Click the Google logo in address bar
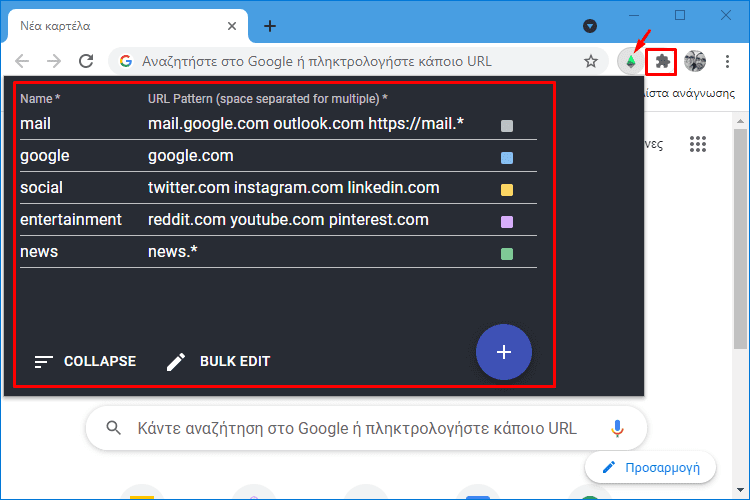 tap(126, 61)
